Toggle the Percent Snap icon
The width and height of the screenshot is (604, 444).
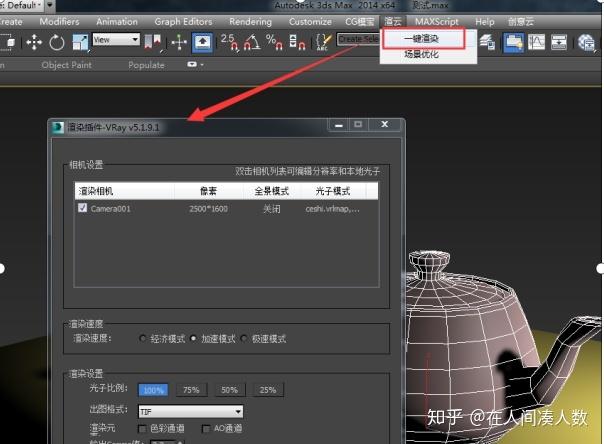[x=274, y=42]
